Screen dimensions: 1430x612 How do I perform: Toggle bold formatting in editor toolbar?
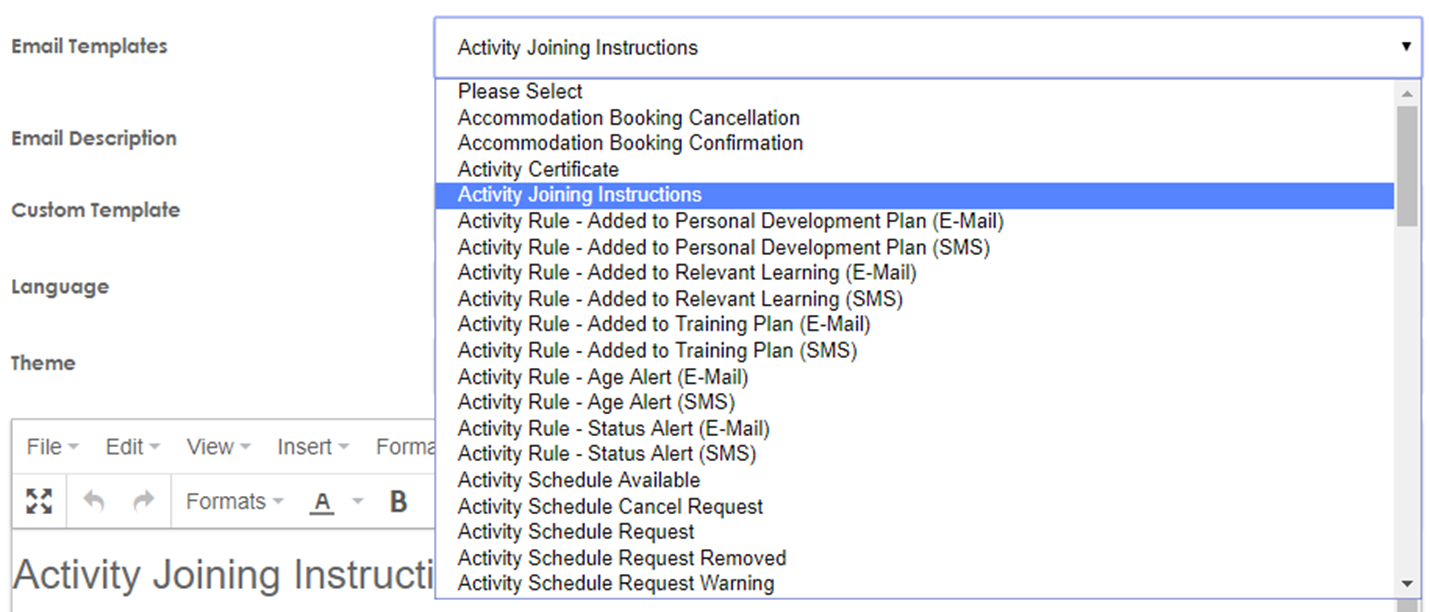398,501
